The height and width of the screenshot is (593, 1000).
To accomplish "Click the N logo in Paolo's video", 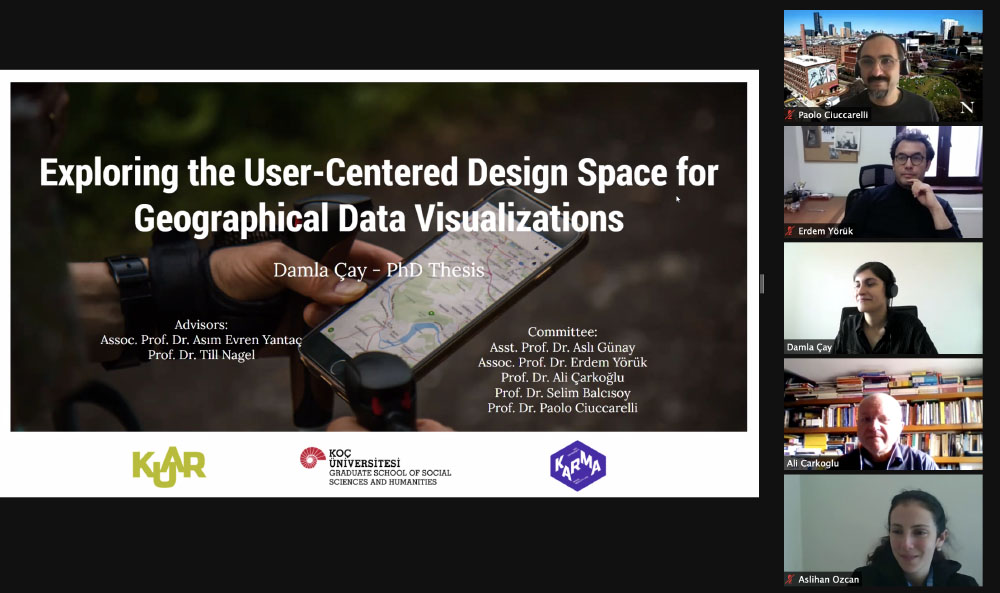I will tap(966, 107).
